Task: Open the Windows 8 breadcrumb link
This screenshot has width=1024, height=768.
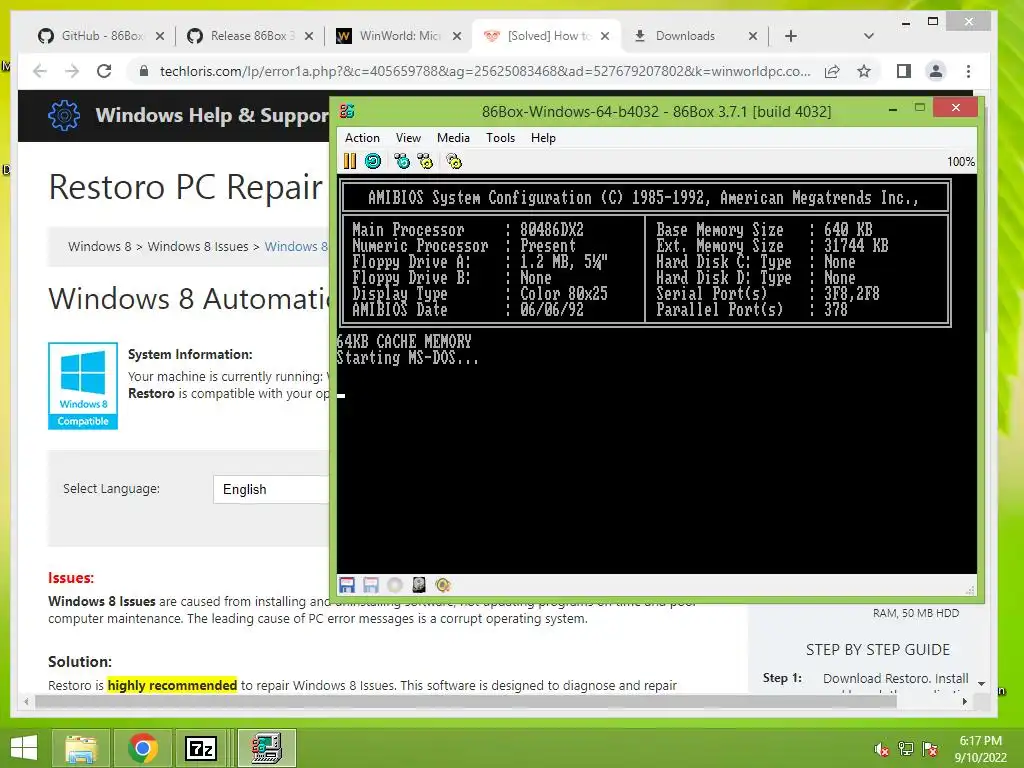Action: [x=99, y=246]
